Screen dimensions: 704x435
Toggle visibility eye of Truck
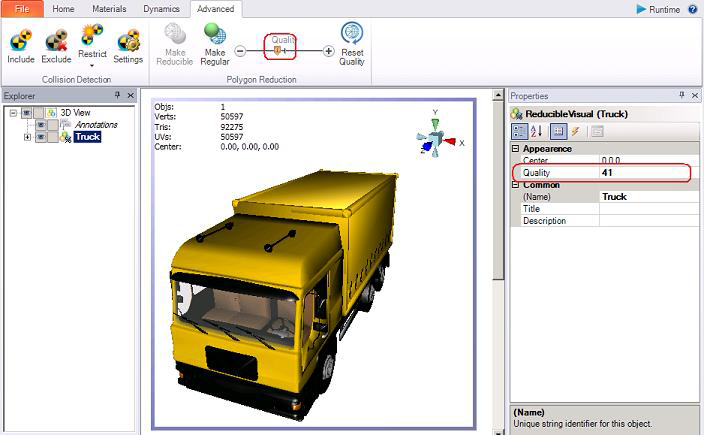(40, 137)
